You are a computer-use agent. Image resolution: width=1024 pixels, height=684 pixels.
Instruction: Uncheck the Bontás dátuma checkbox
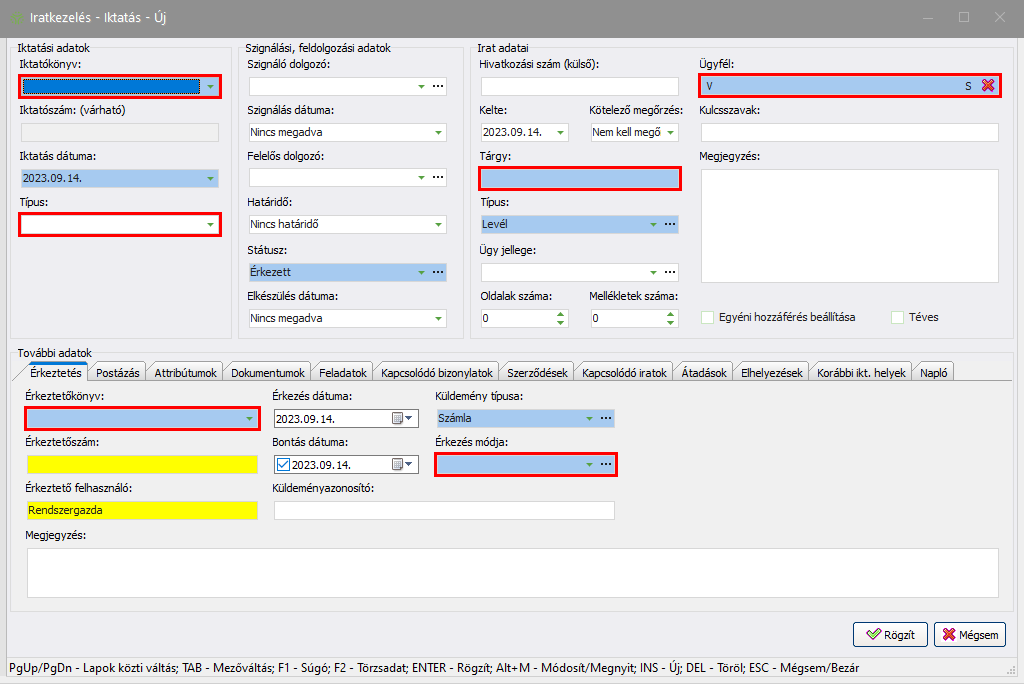click(x=283, y=464)
